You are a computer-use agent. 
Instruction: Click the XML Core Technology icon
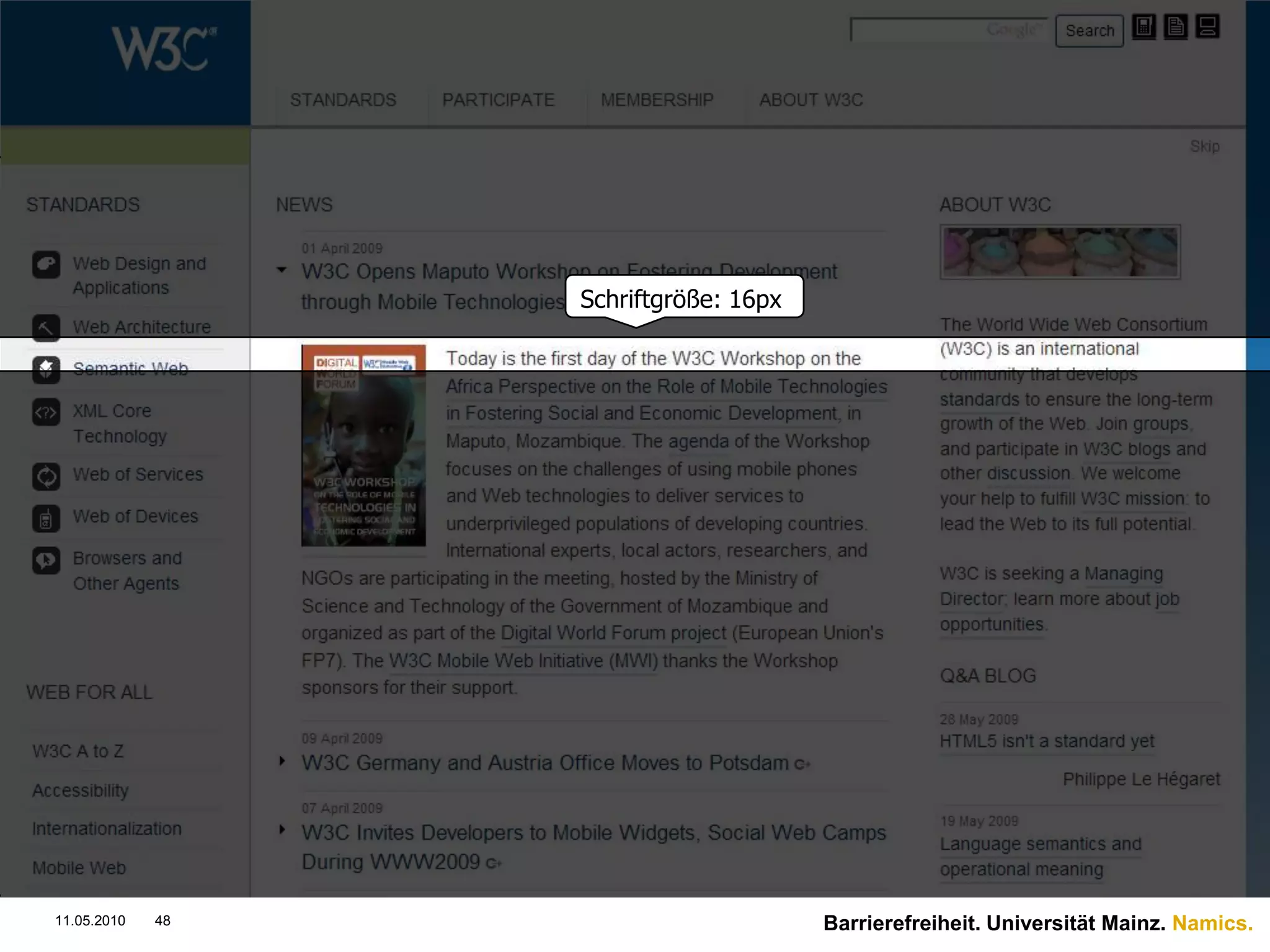click(x=47, y=412)
